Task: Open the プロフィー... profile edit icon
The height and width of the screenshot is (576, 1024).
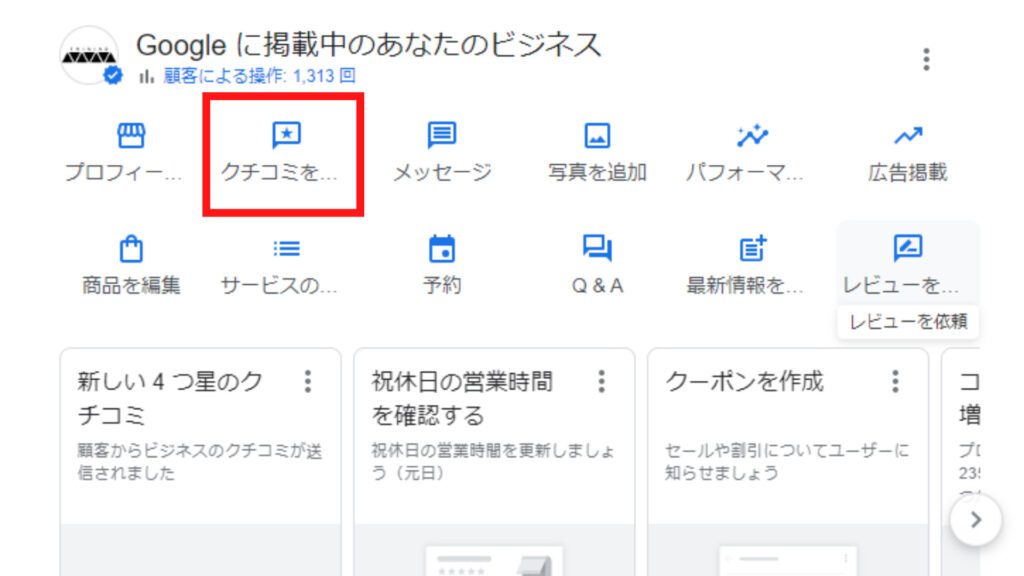Action: 131,135
